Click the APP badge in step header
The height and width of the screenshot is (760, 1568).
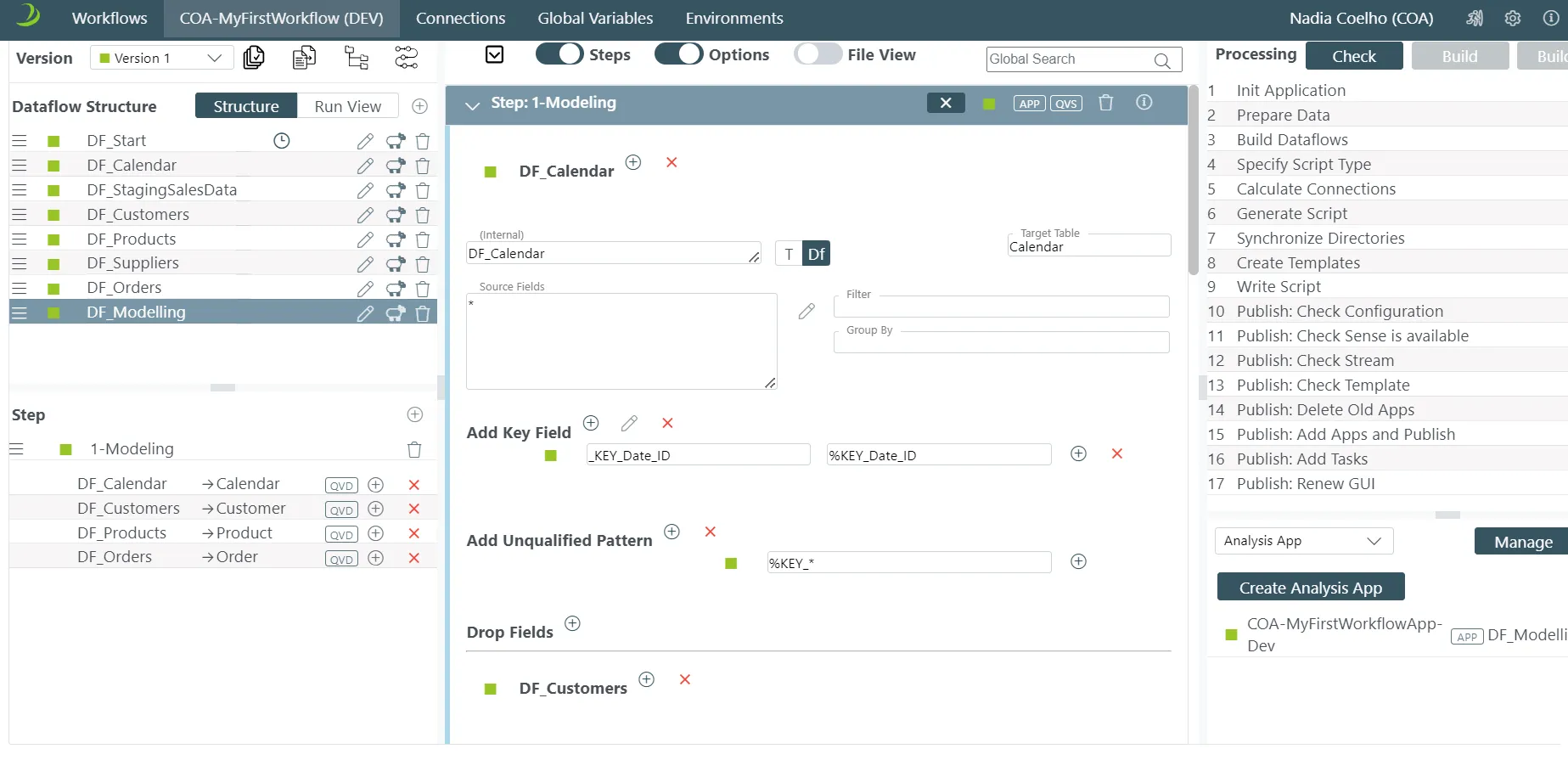1029,104
